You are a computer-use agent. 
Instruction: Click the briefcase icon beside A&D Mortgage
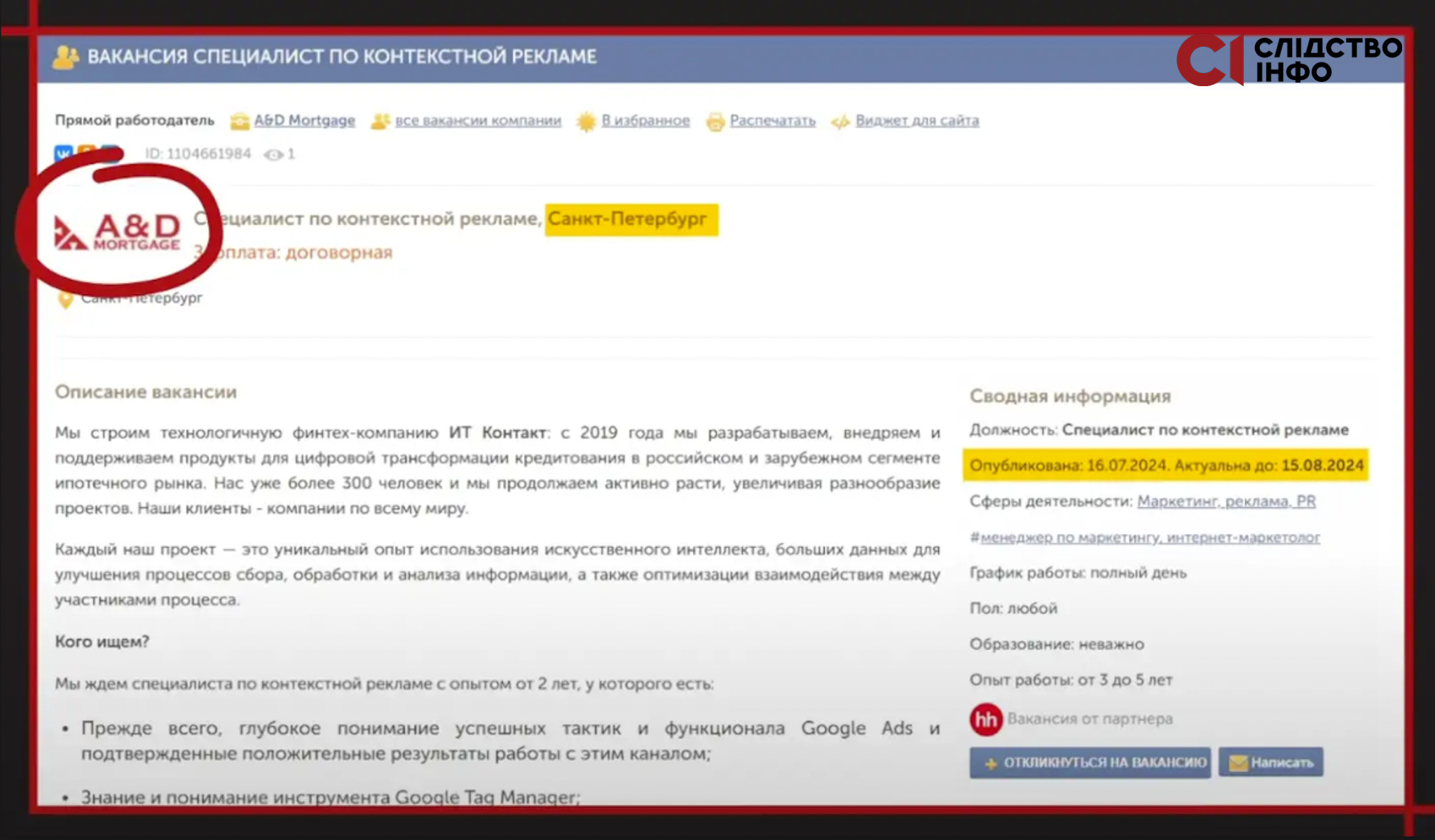tap(240, 121)
